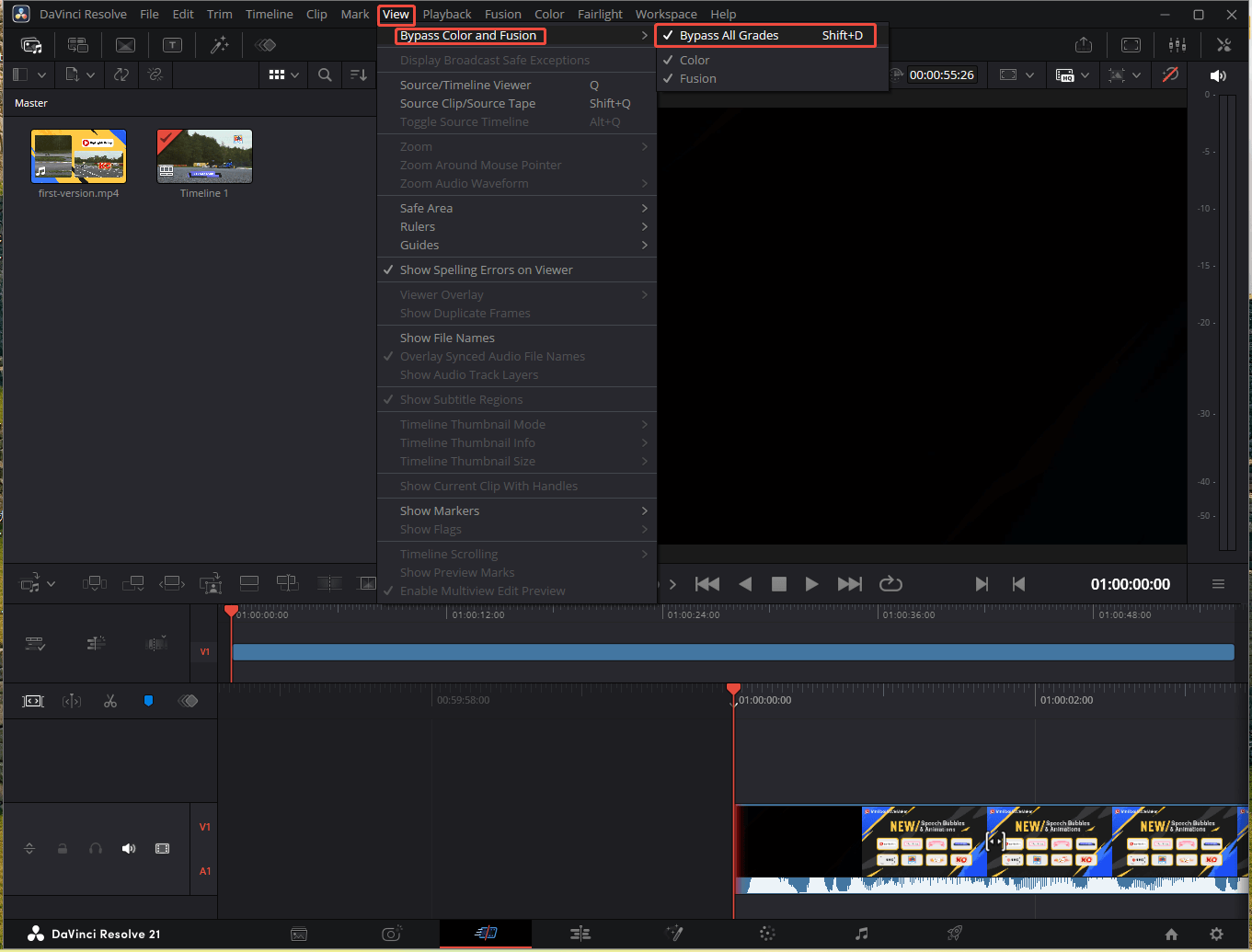Click the place on top icon

pyautogui.click(x=248, y=583)
